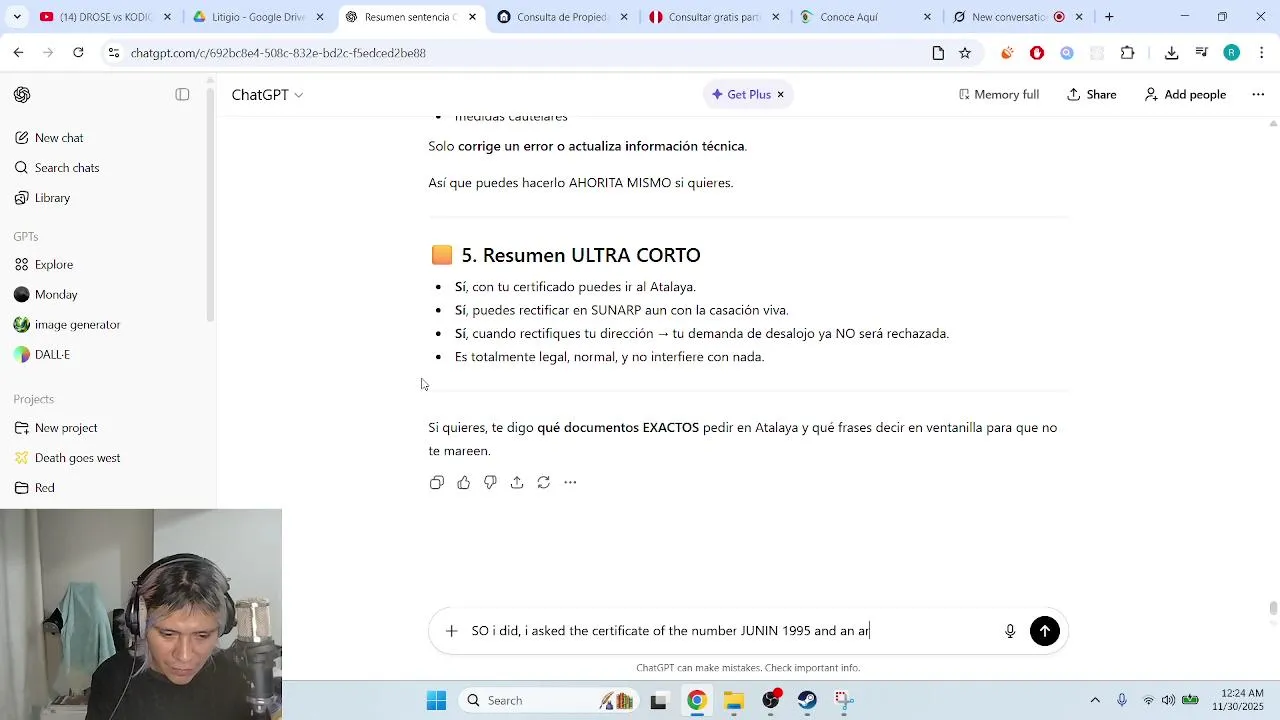Switch to the Consulta de Propiedad tab
1280x720 pixels.
(x=563, y=17)
